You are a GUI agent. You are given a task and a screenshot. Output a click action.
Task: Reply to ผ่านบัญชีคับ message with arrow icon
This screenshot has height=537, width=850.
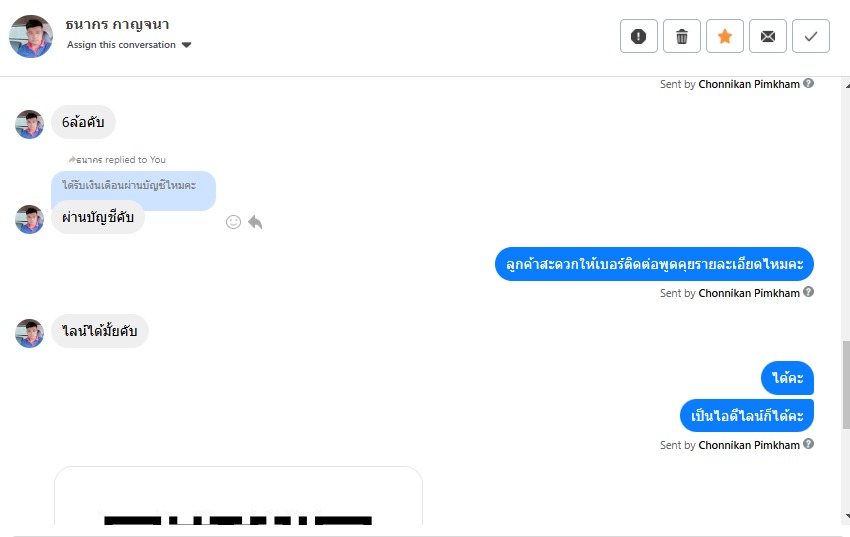pos(255,222)
